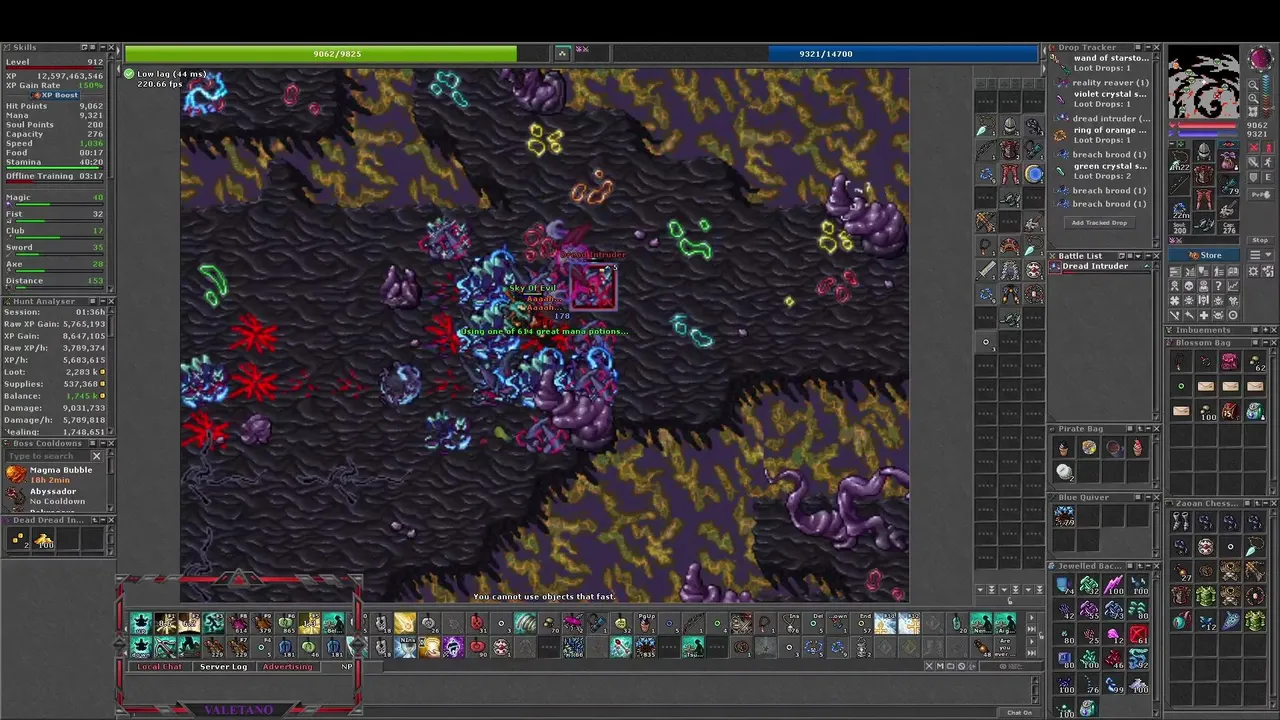Use action bar slot labeled NIns
This screenshot has width=1280, height=720.
point(405,647)
